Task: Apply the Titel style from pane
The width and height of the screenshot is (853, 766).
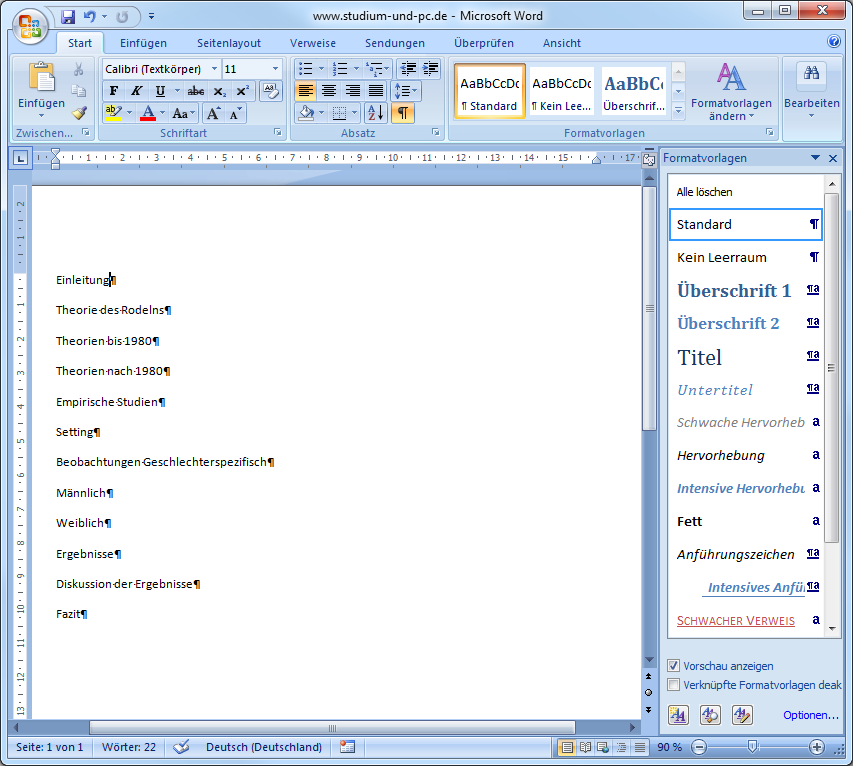Action: coord(745,357)
